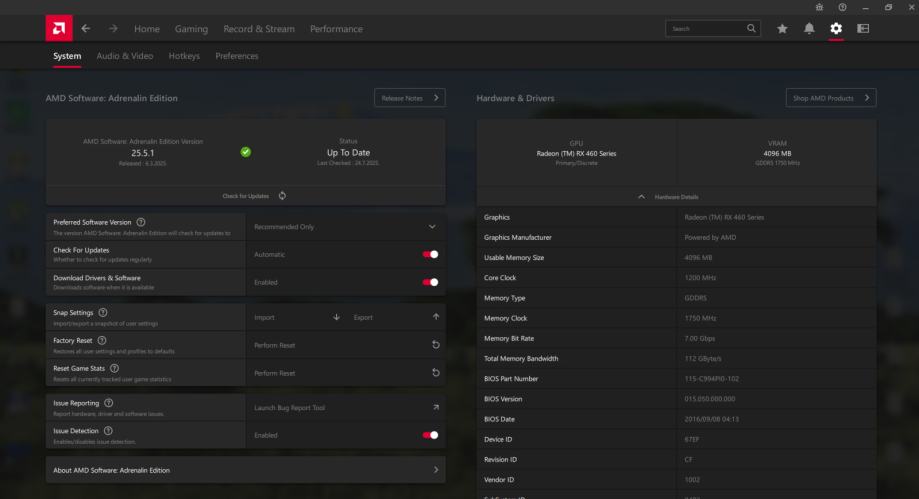Click the bug report icon in title bar
This screenshot has width=919, height=499.
pyautogui.click(x=819, y=7)
